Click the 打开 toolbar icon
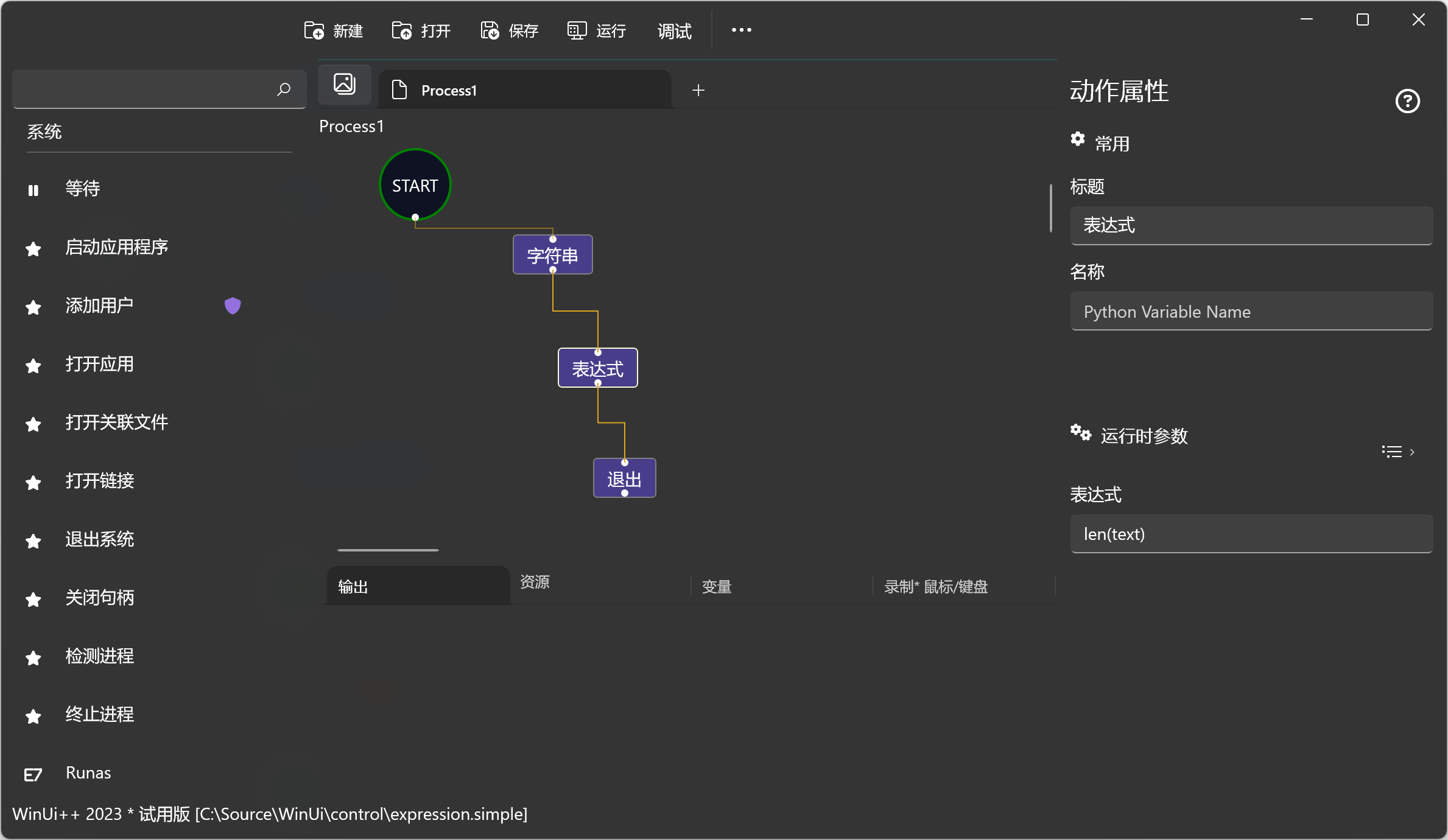The width and height of the screenshot is (1448, 840). (402, 30)
